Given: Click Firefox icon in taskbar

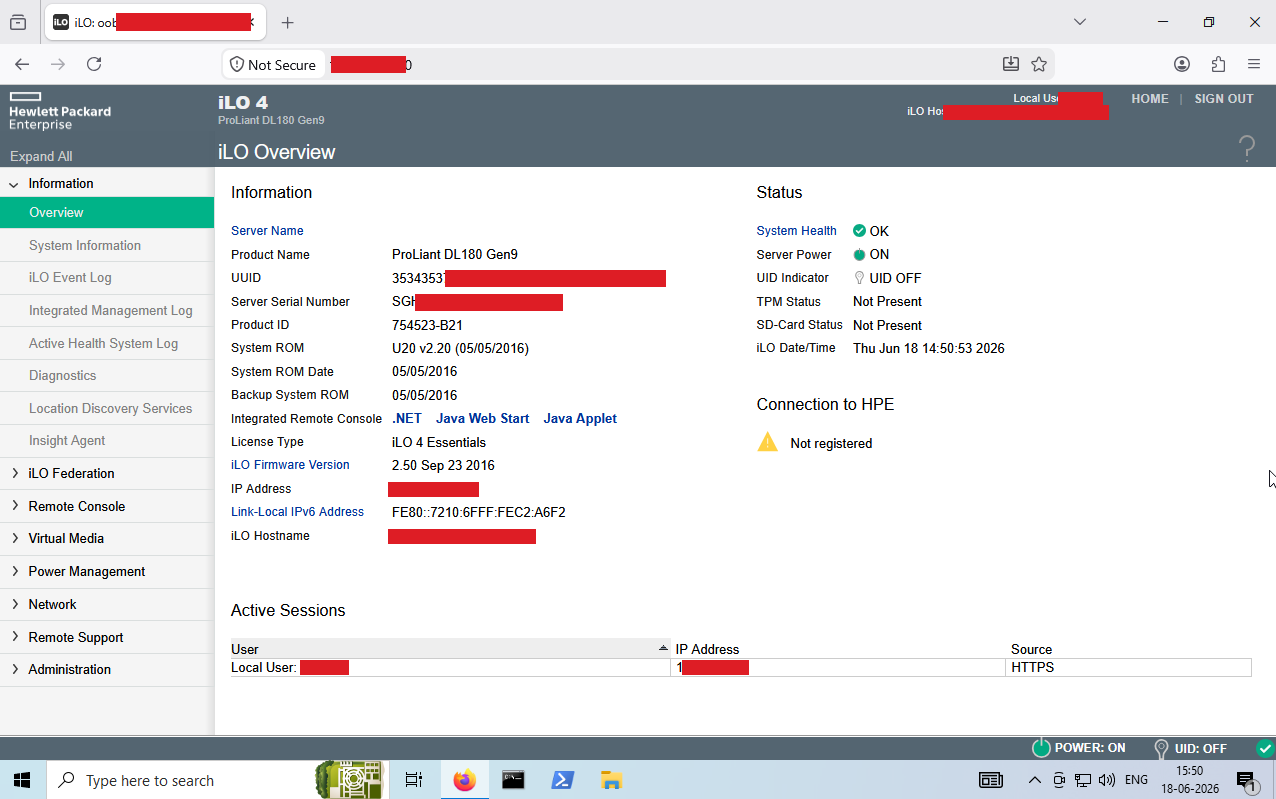Looking at the screenshot, I should tap(464, 780).
